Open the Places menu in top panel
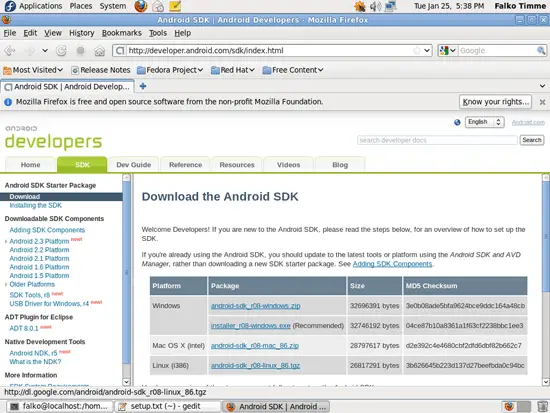This screenshot has width=550, height=413. pyautogui.click(x=81, y=6)
